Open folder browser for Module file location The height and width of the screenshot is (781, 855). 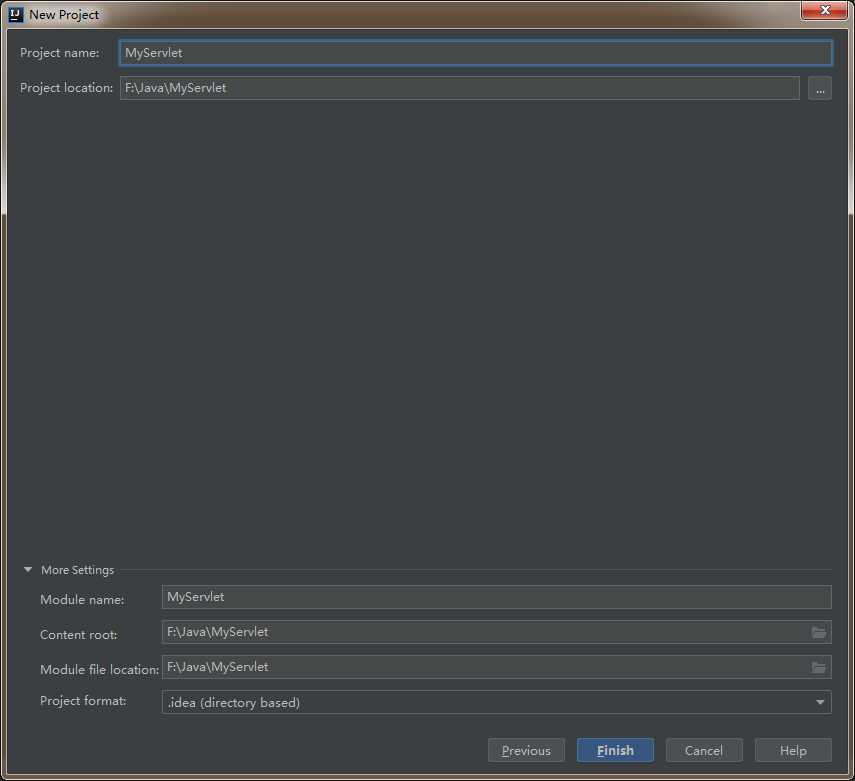818,668
